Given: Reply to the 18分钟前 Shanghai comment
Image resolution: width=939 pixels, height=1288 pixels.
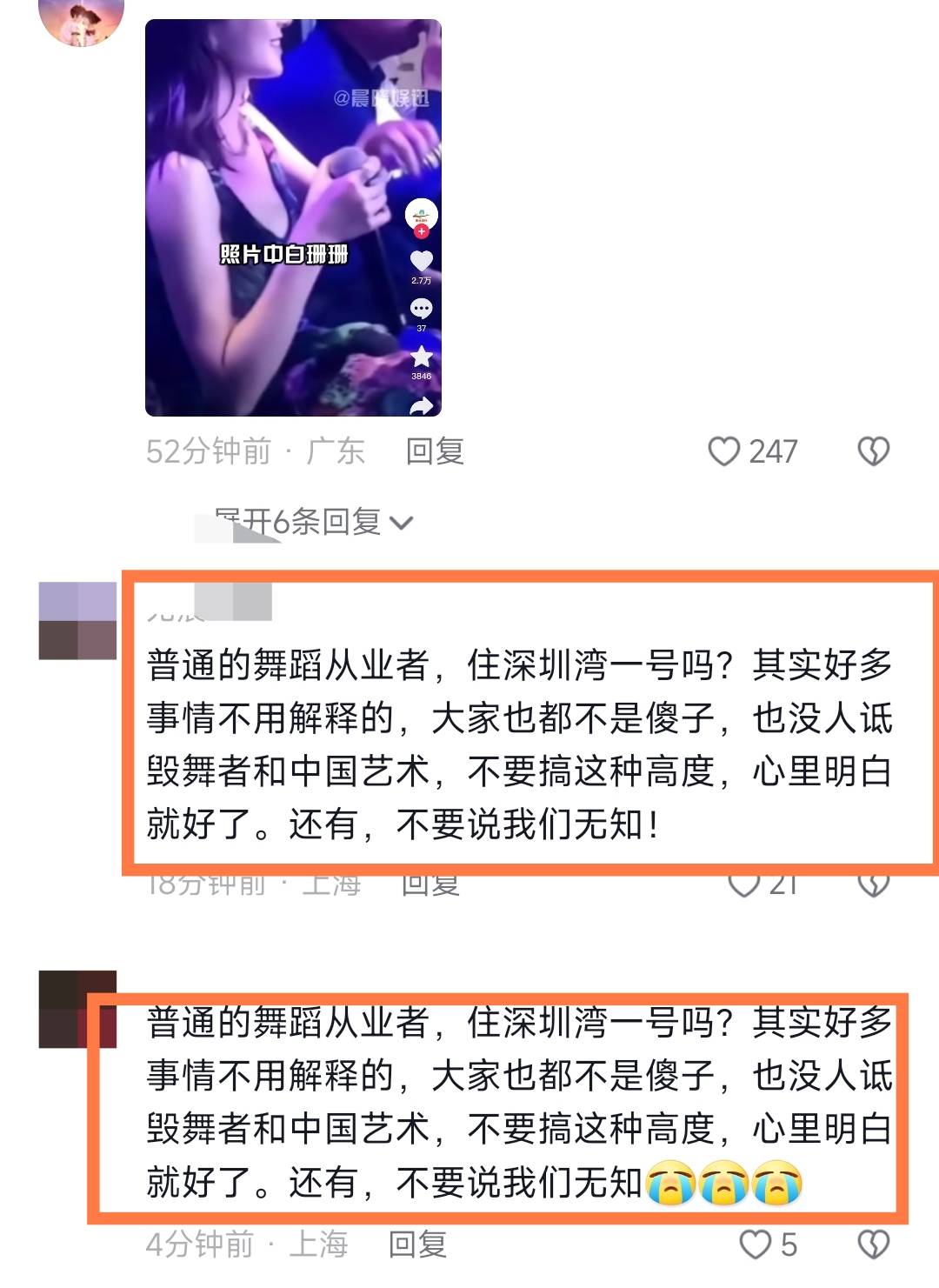Looking at the screenshot, I should 430,884.
